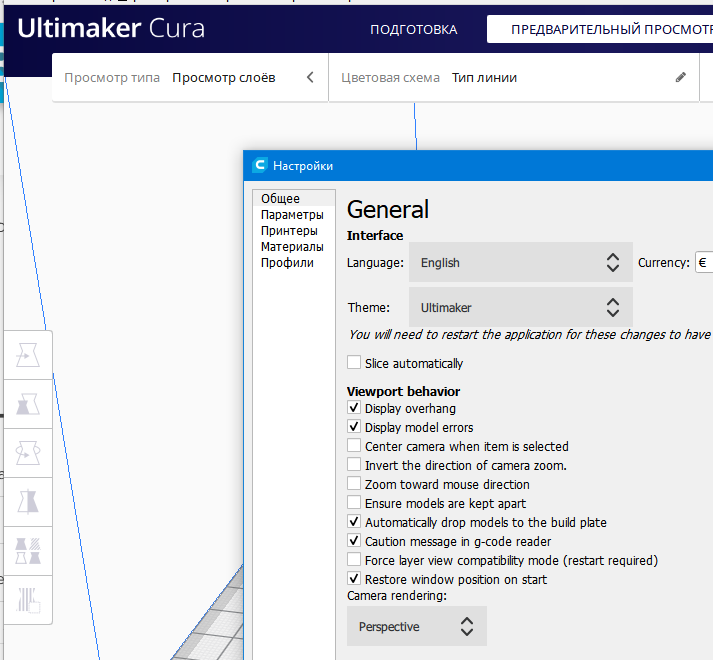Enable Zoom toward mouse direction
713x660 pixels.
(x=354, y=484)
